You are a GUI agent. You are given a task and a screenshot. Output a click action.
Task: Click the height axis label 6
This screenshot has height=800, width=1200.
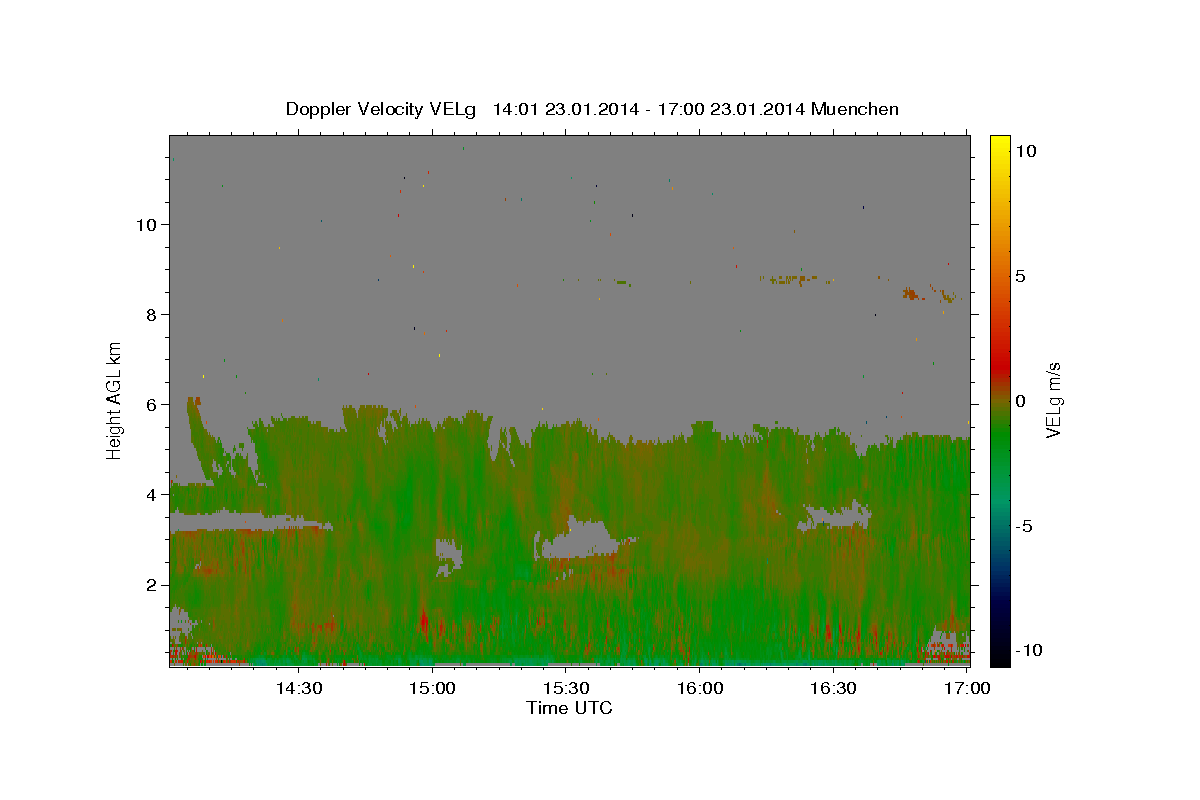(x=149, y=404)
